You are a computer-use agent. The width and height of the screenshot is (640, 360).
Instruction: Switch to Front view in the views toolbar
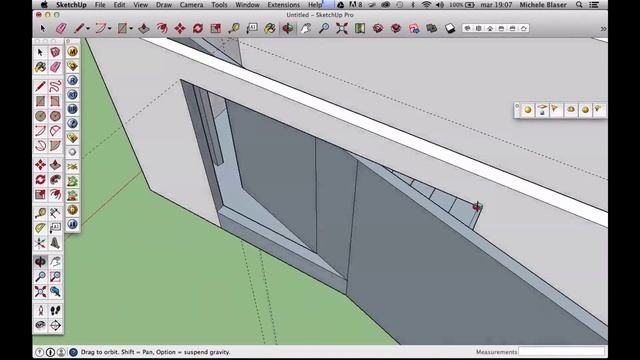click(490, 28)
